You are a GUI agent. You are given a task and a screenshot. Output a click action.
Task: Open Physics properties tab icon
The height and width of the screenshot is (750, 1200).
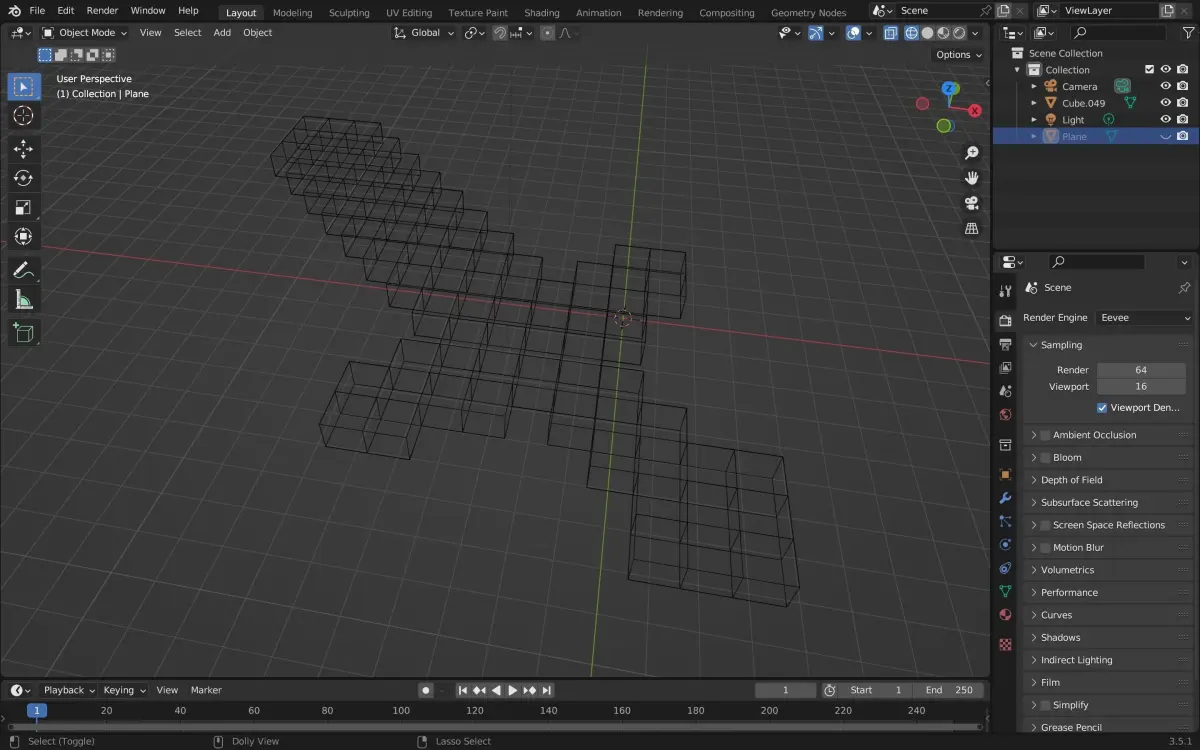(x=1006, y=545)
